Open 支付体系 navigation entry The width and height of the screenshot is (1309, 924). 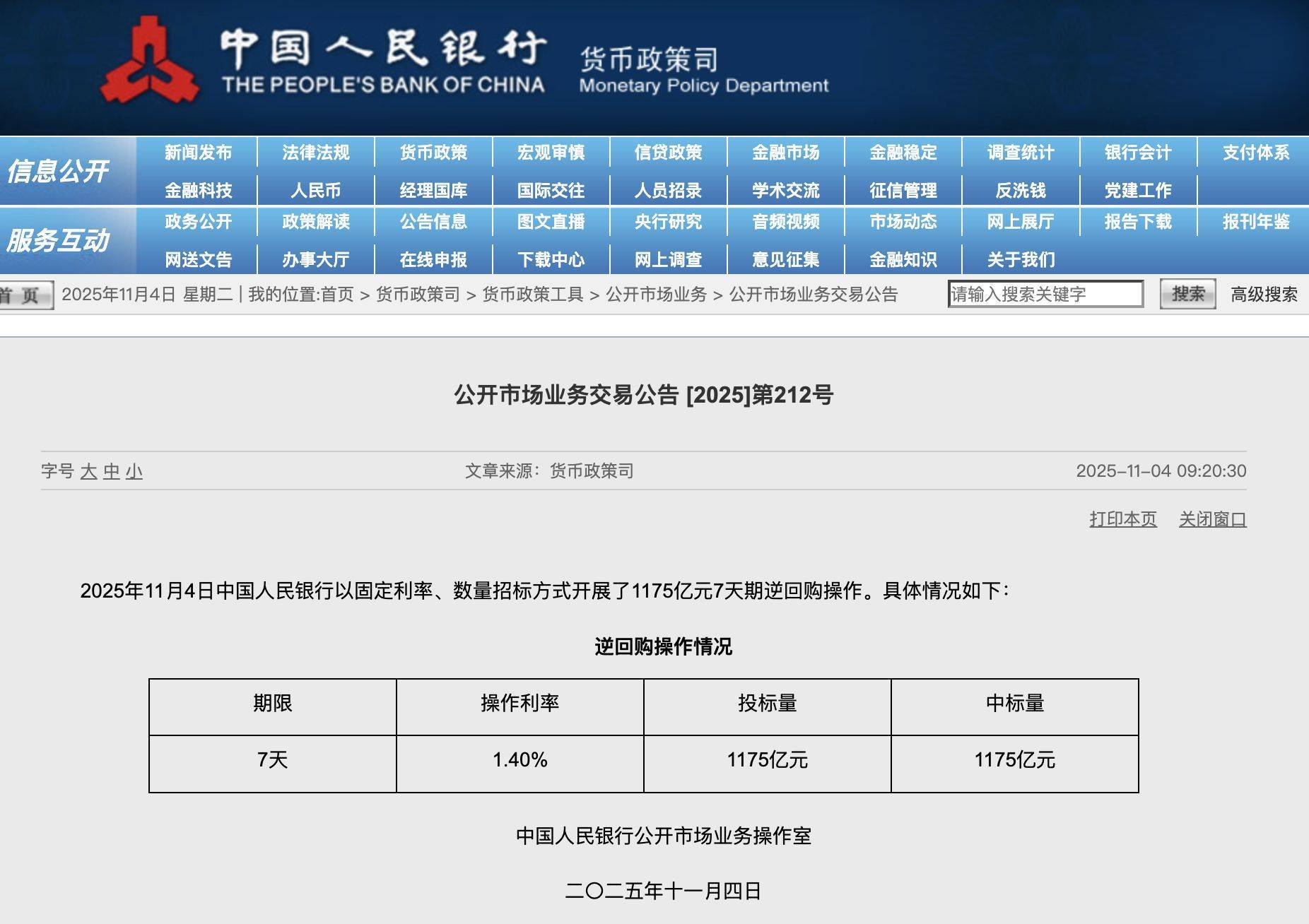(1255, 153)
